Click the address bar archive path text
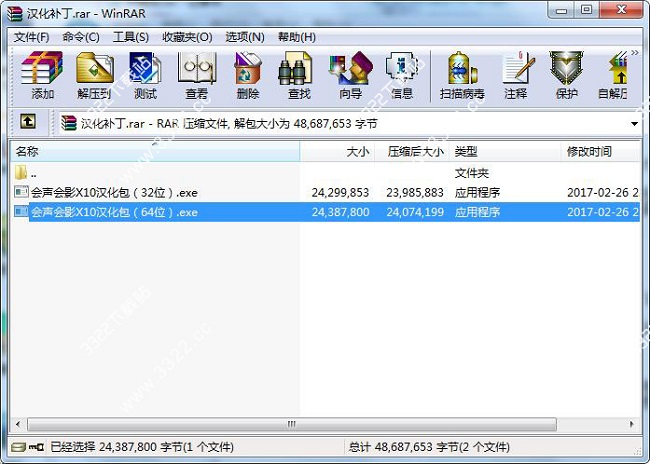Screen dimensions: 650x464 229,124
